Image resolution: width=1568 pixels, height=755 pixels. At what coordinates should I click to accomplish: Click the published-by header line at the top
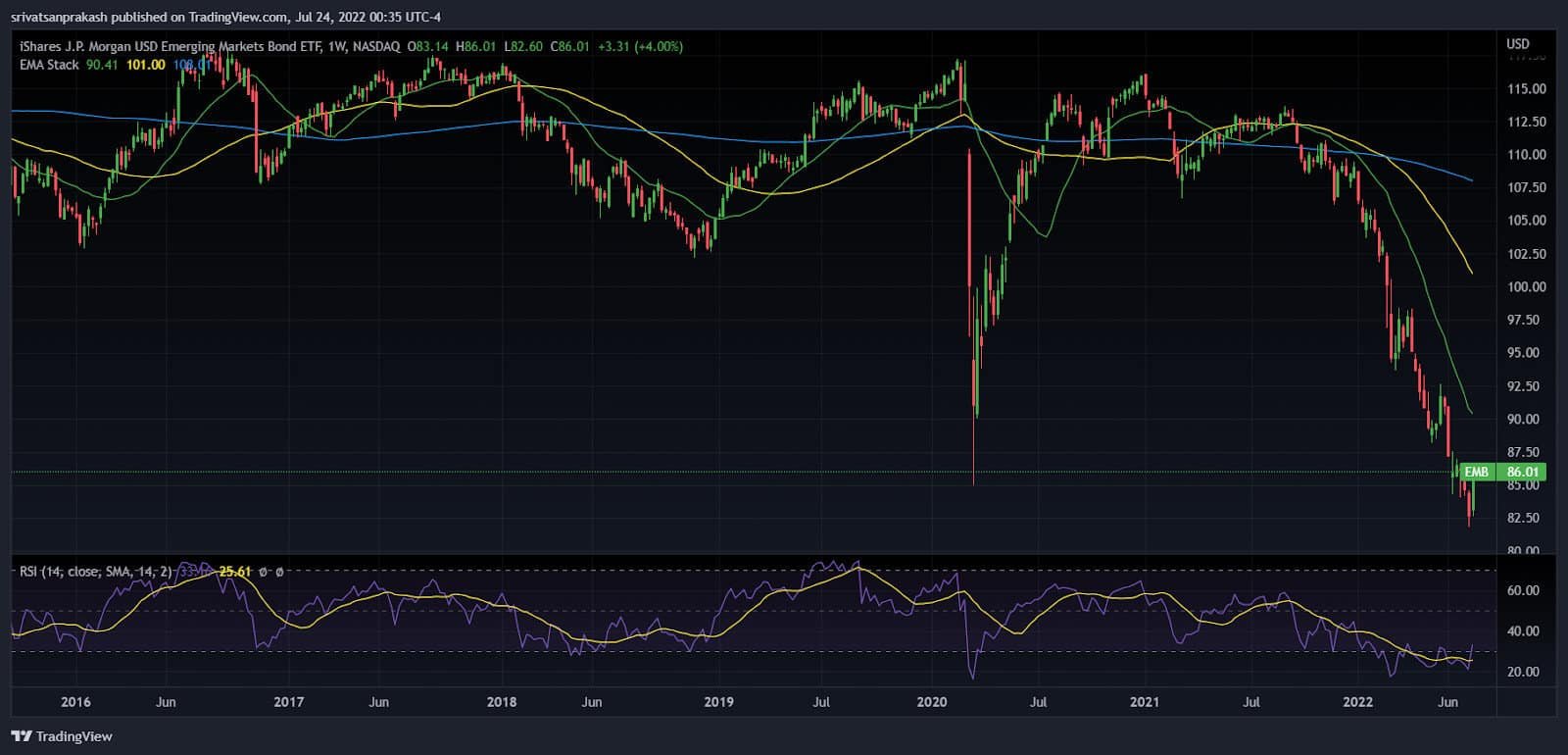point(226,16)
